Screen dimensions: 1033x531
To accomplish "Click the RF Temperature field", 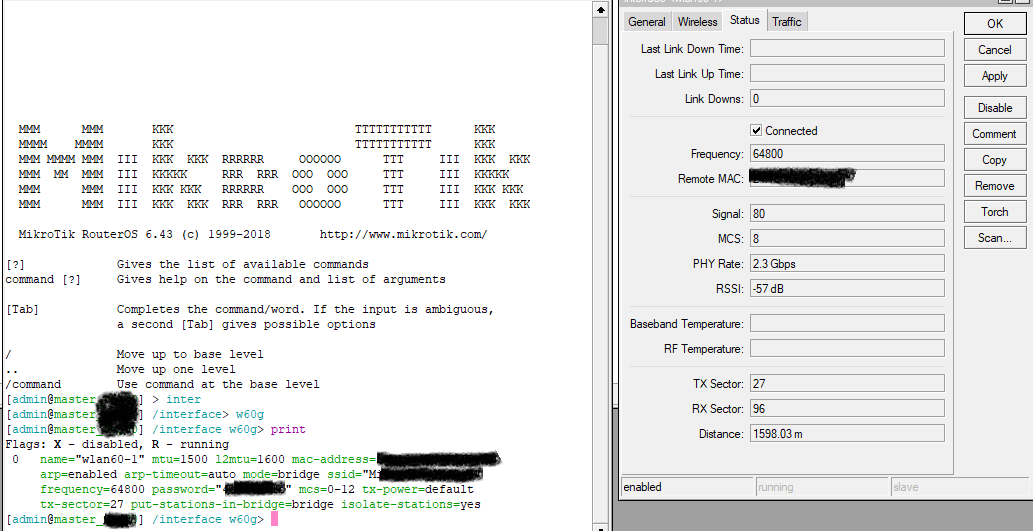I will coord(847,349).
